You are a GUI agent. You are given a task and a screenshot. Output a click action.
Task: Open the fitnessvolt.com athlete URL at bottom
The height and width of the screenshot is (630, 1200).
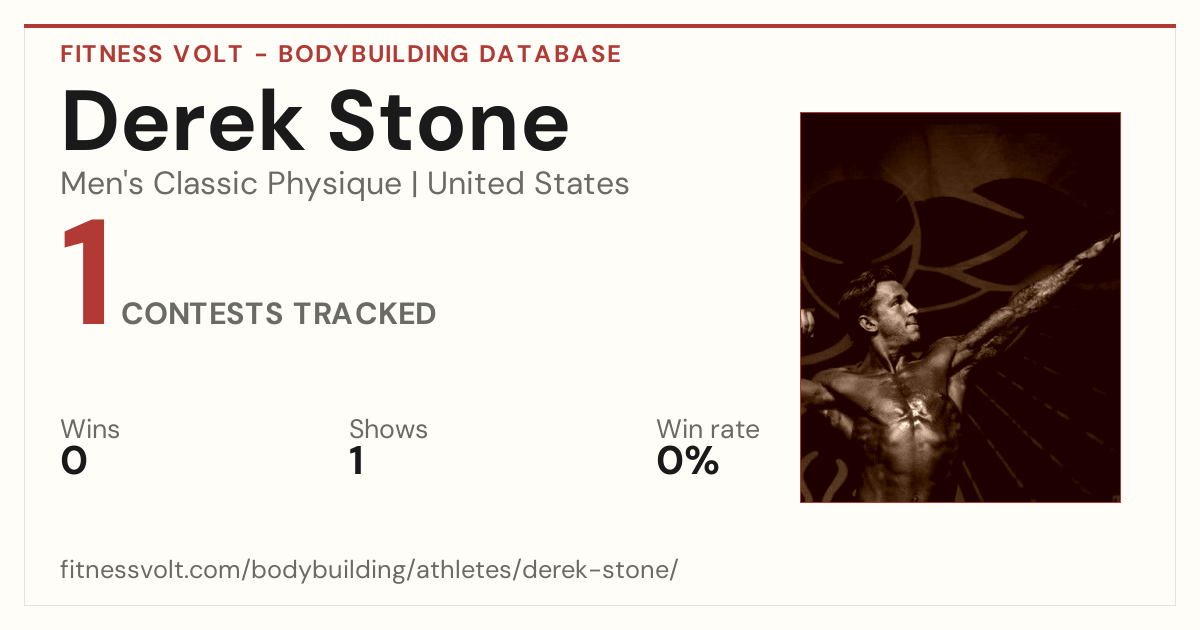[x=369, y=571]
